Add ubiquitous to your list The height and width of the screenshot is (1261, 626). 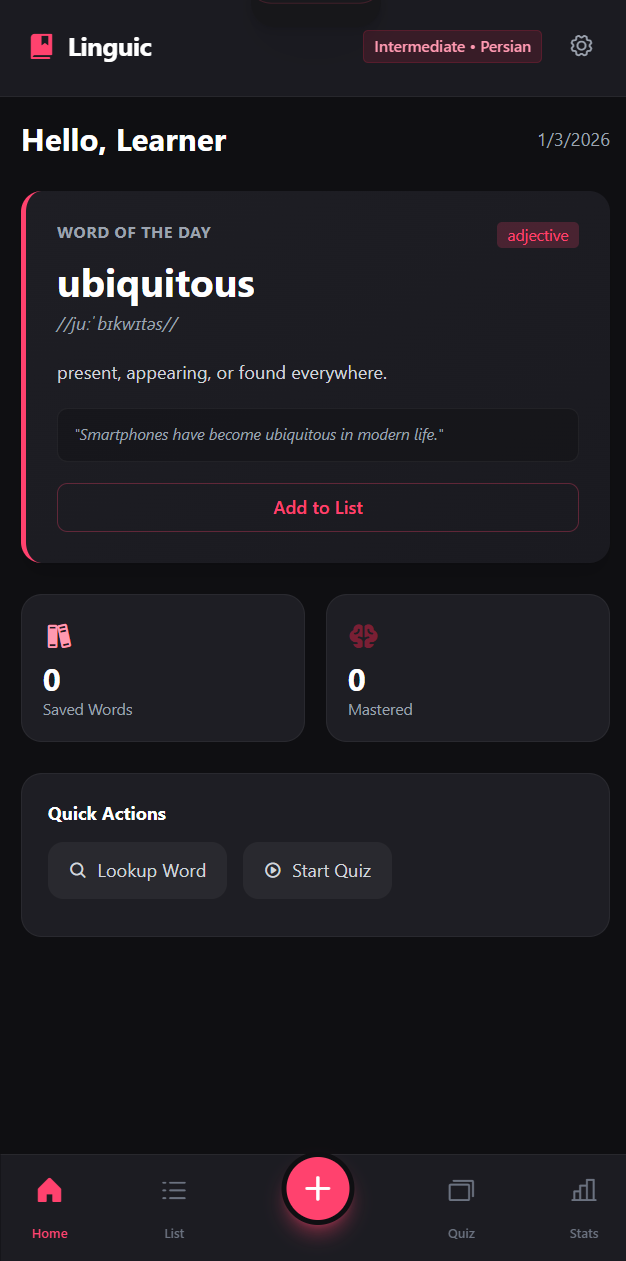(317, 507)
